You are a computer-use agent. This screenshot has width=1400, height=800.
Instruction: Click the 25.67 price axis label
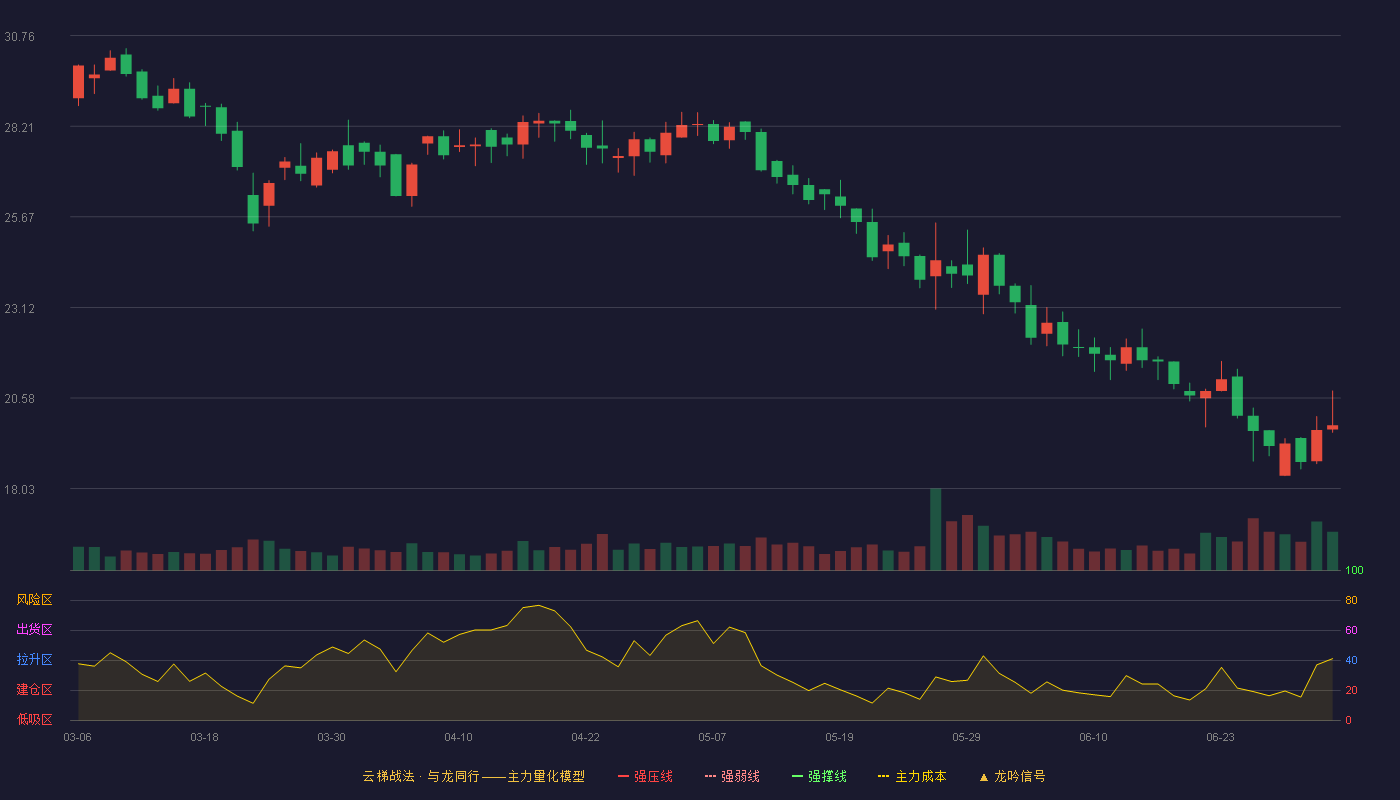19,217
